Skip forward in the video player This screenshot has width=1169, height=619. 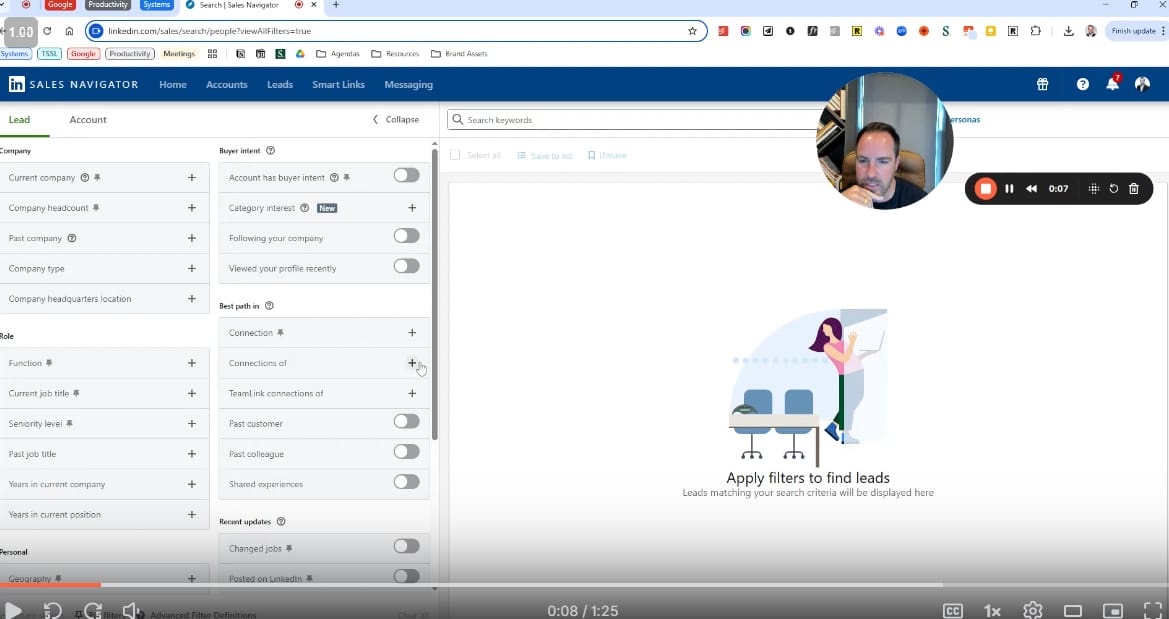[92, 611]
